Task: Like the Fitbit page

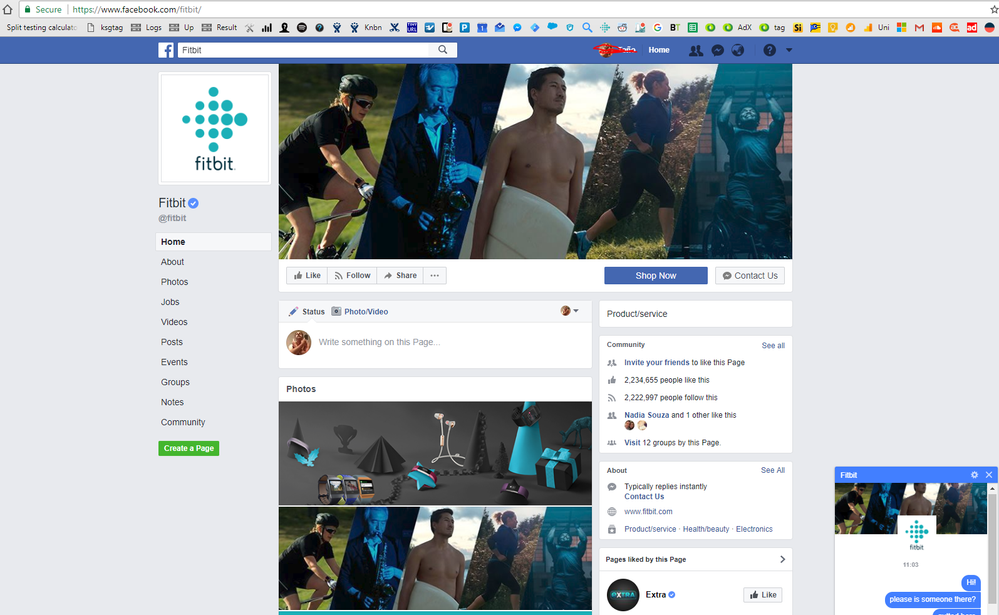Action: (x=307, y=275)
